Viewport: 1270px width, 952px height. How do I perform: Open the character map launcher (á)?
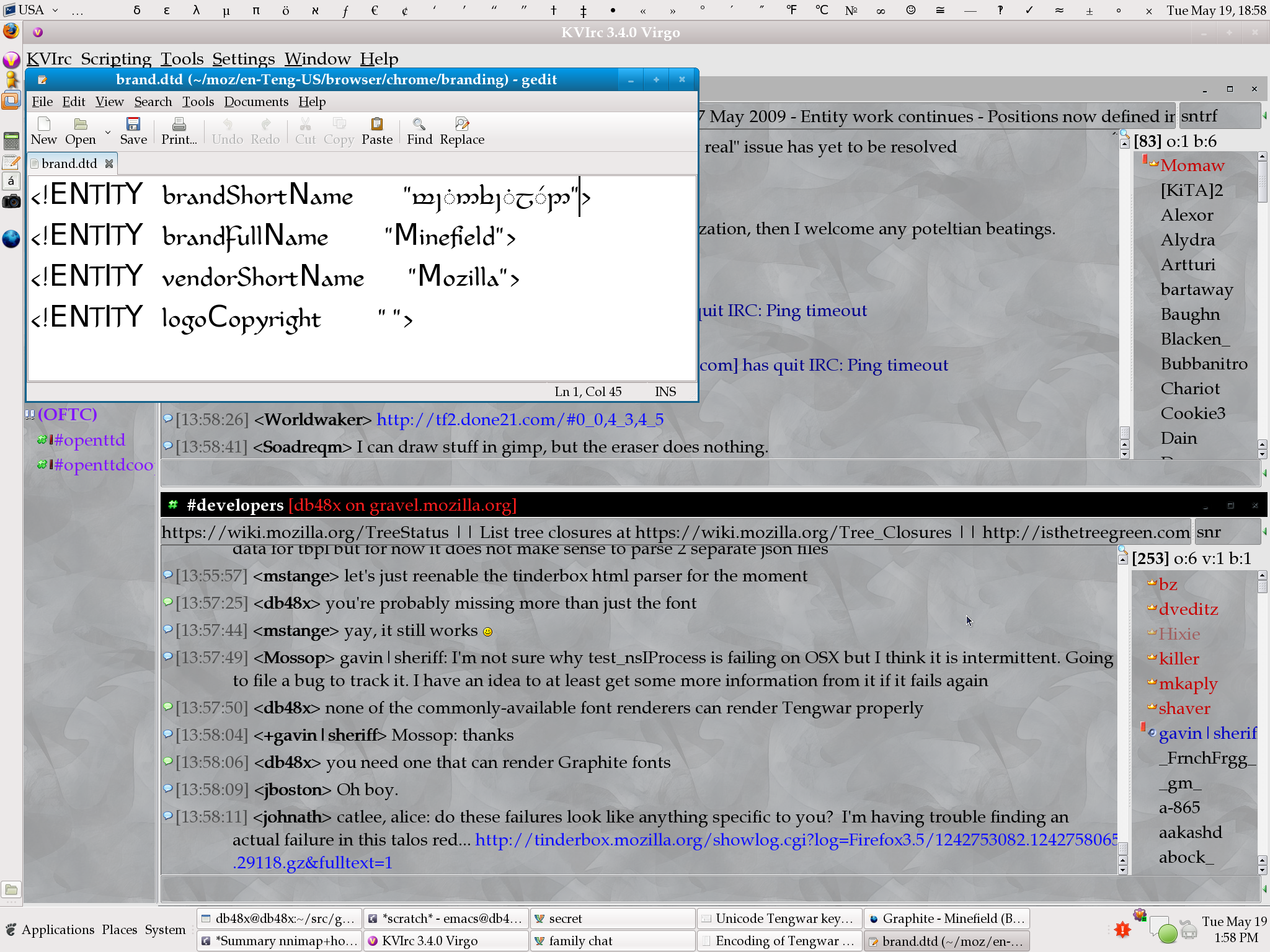coord(11,182)
